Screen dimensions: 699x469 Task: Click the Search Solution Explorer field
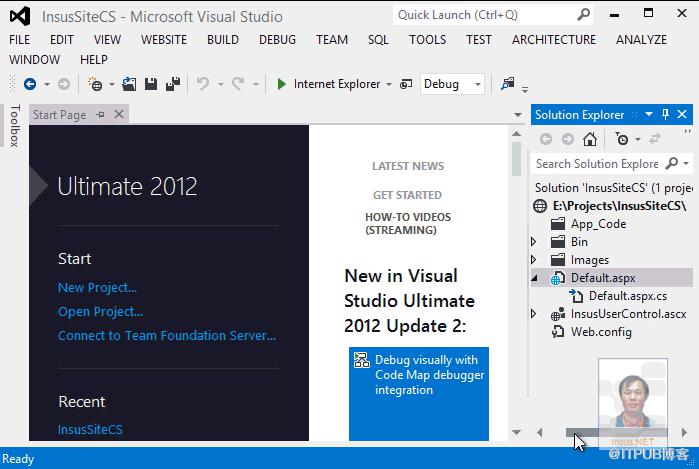coord(597,164)
